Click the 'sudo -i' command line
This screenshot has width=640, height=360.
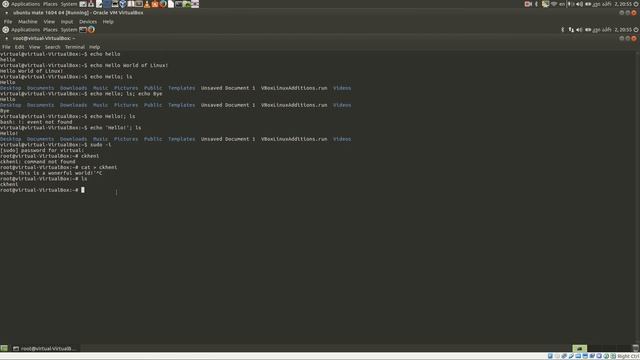click(56, 144)
